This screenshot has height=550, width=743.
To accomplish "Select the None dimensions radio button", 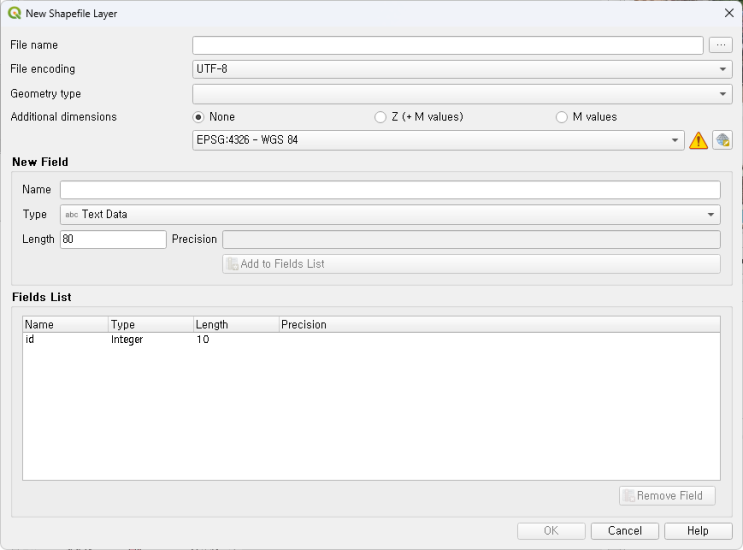I will point(198,117).
